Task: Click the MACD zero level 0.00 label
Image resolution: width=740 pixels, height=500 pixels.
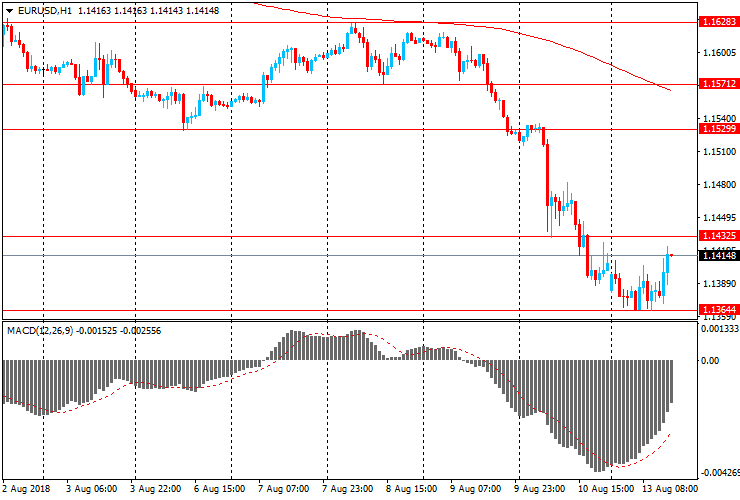Action: point(710,361)
